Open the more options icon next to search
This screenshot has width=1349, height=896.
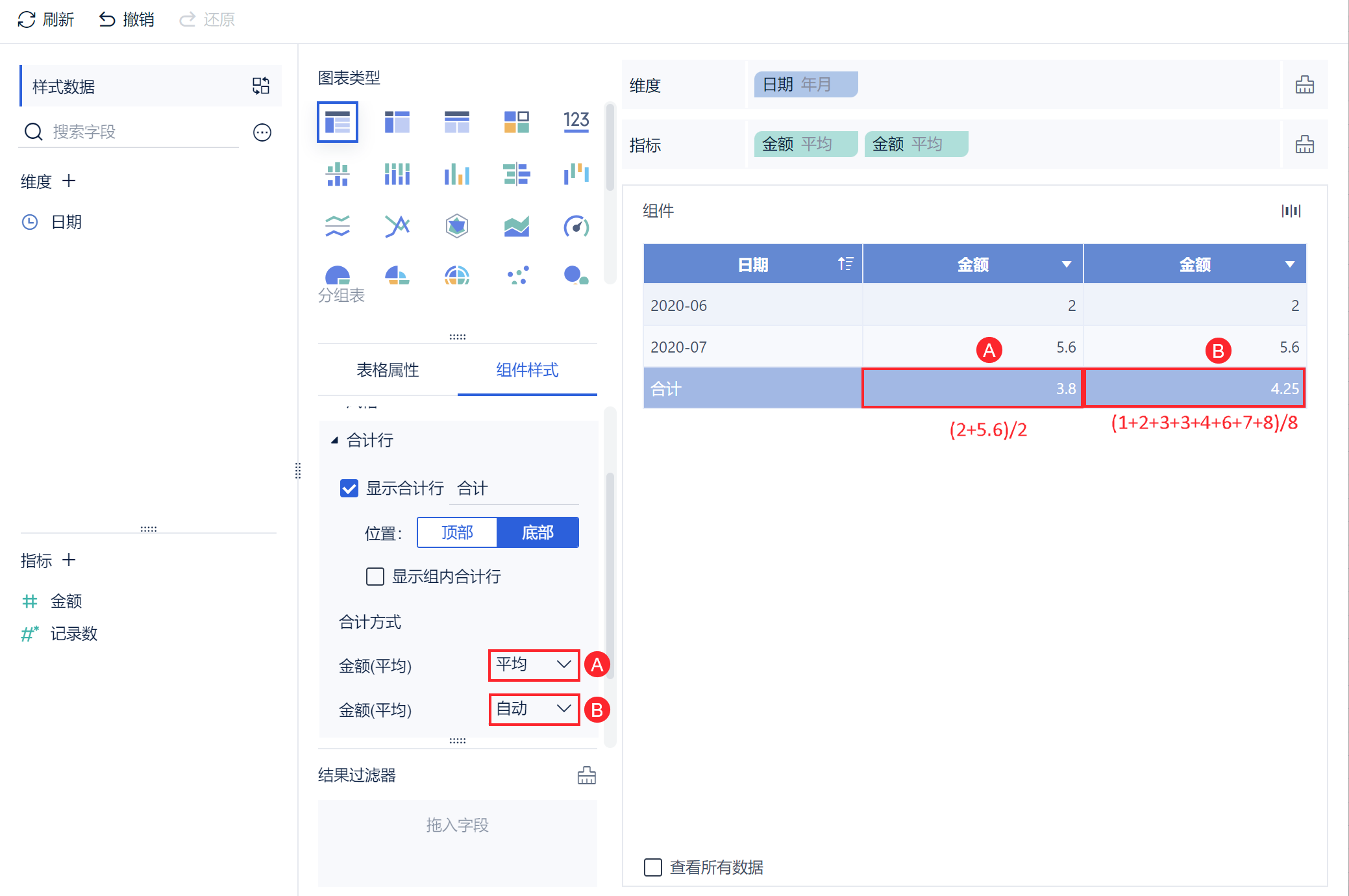tap(262, 132)
